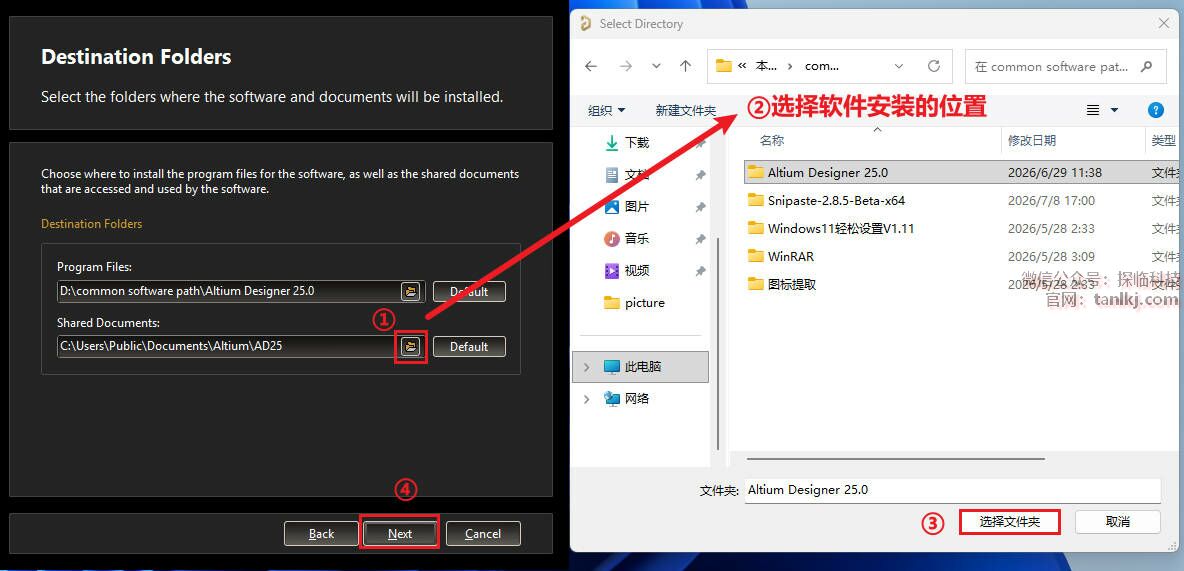Go up one folder level
The height and width of the screenshot is (571, 1184).
(686, 66)
